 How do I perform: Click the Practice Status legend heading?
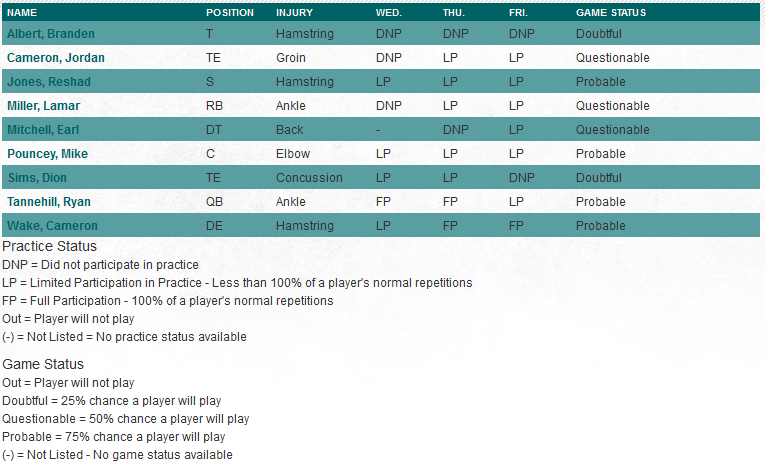coord(50,246)
